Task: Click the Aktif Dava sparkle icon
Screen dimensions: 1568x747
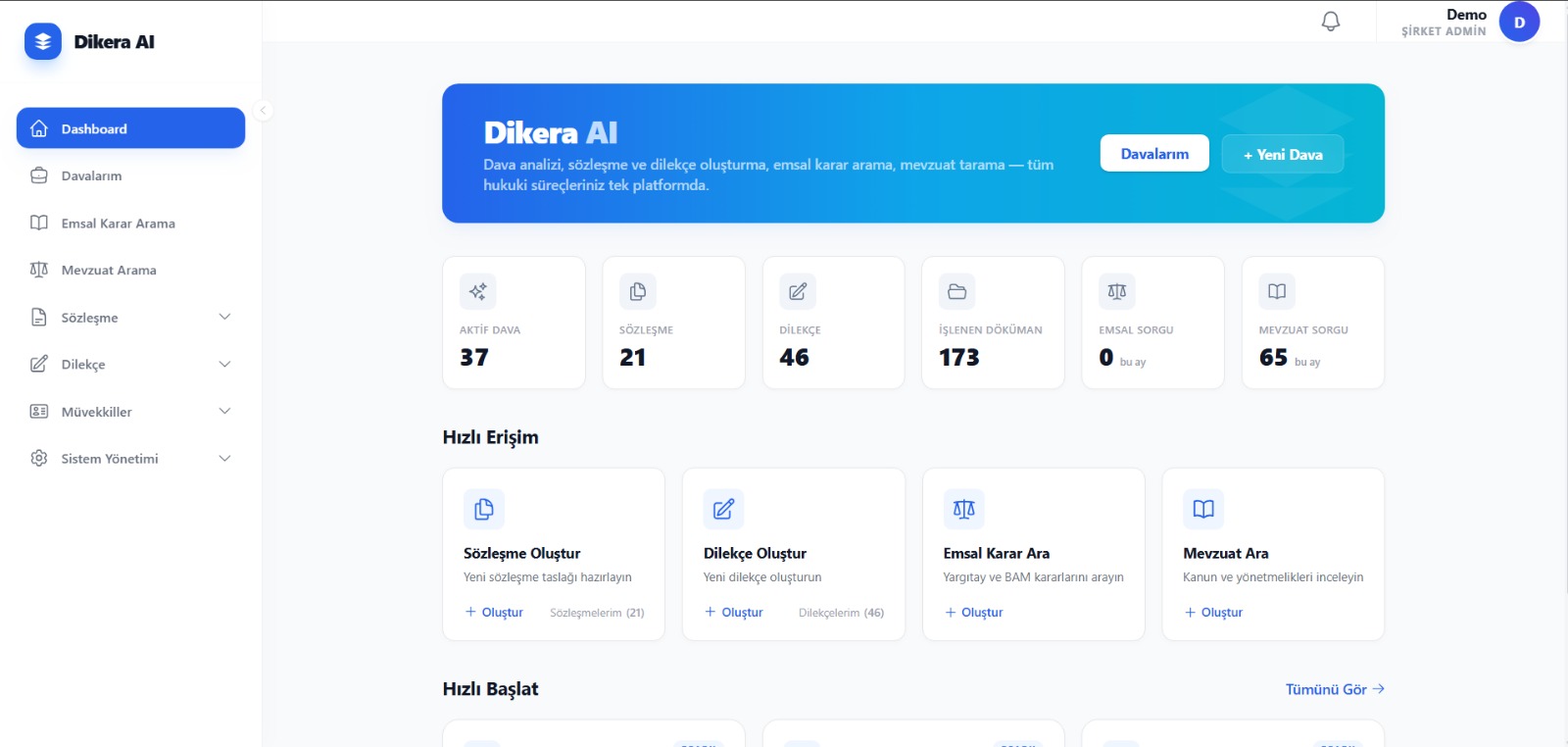Action: point(477,291)
